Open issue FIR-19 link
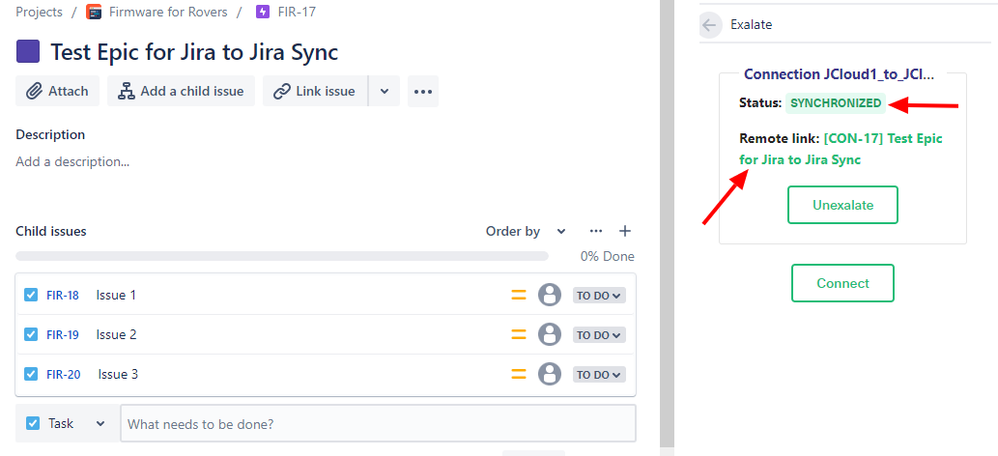The image size is (998, 456). (62, 334)
